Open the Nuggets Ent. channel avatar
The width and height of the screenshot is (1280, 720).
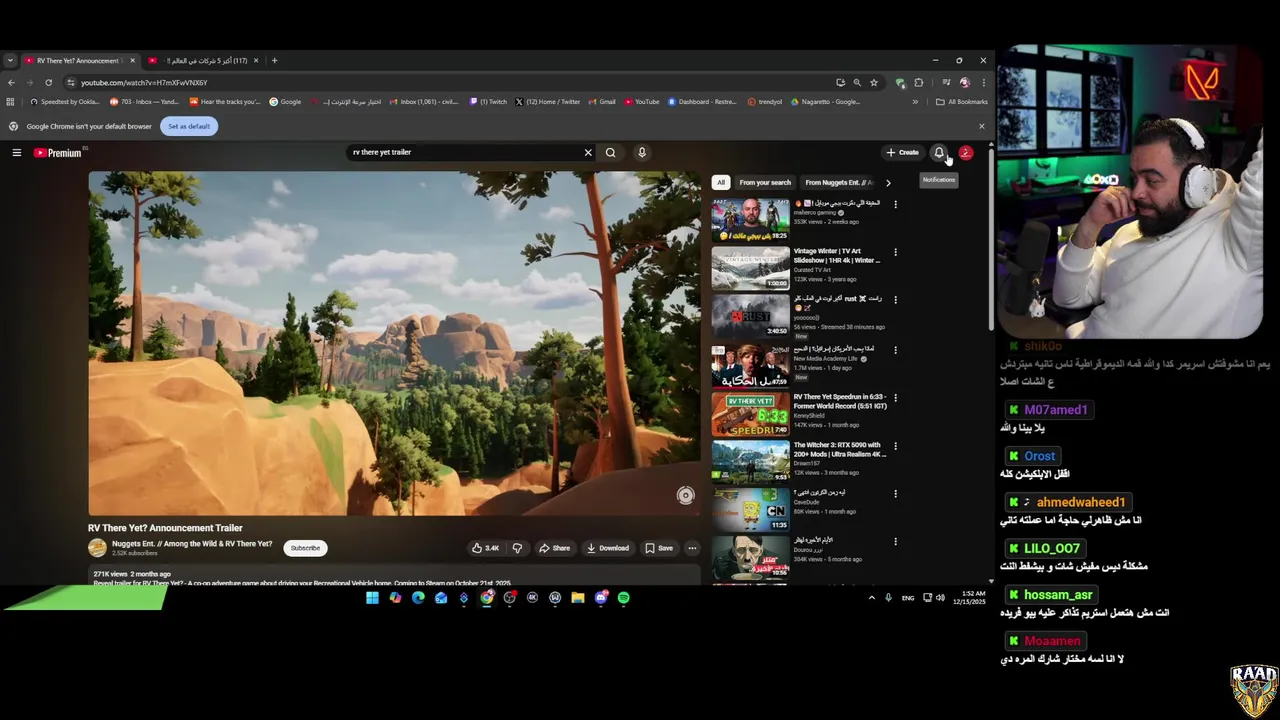click(97, 548)
